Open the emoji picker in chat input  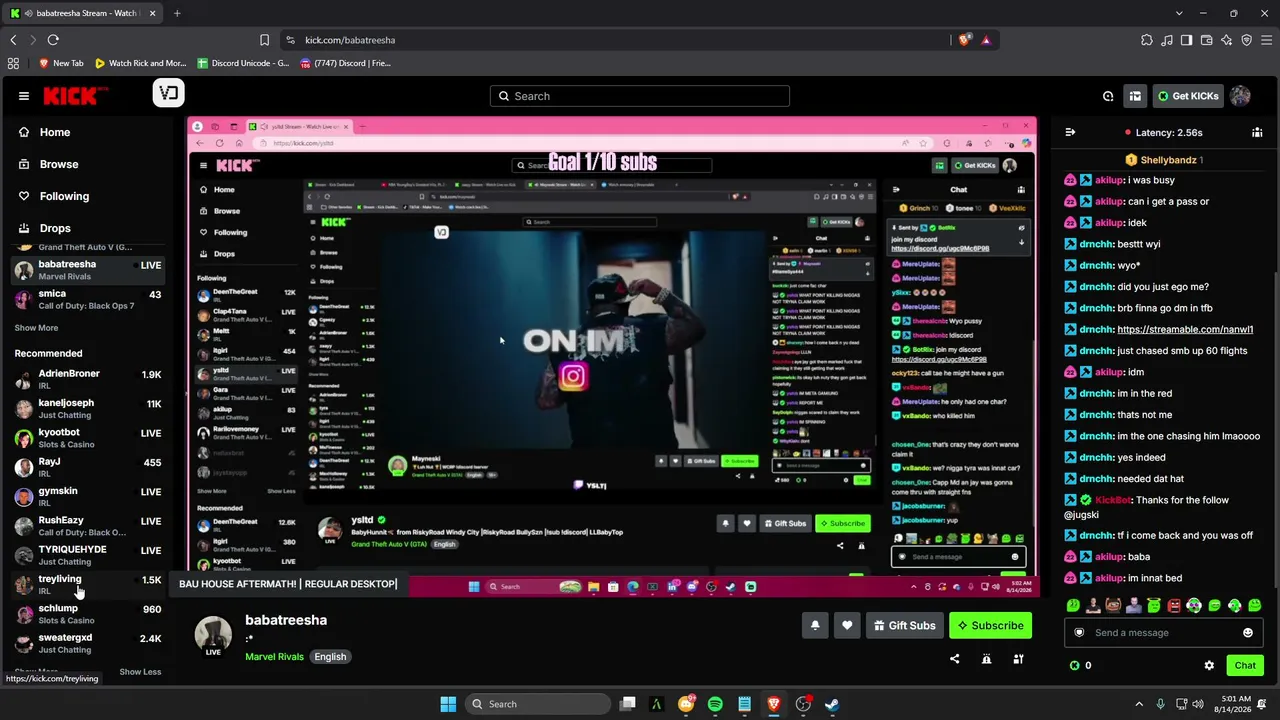[x=1248, y=632]
